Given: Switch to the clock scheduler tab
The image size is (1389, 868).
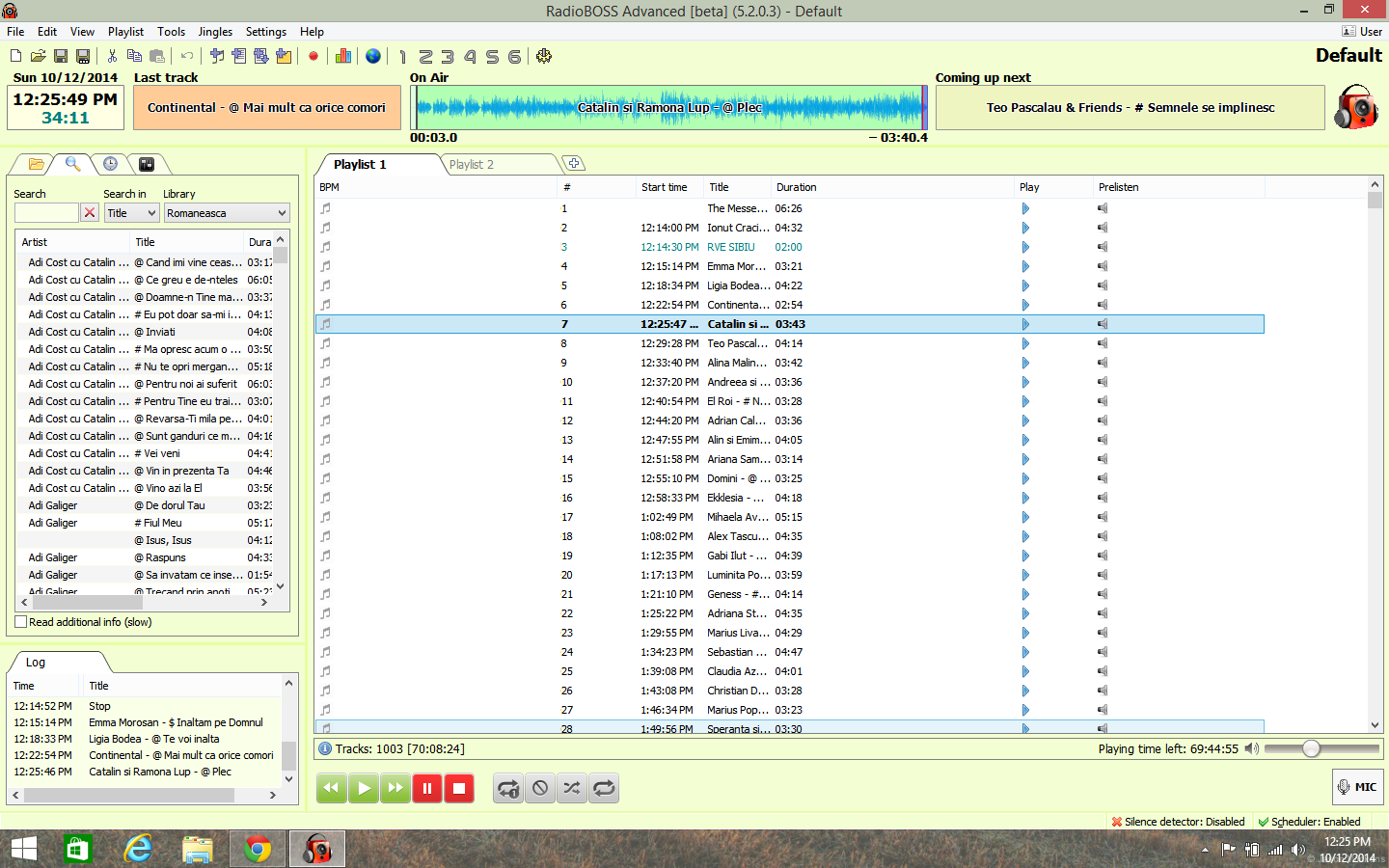Looking at the screenshot, I should [x=110, y=164].
